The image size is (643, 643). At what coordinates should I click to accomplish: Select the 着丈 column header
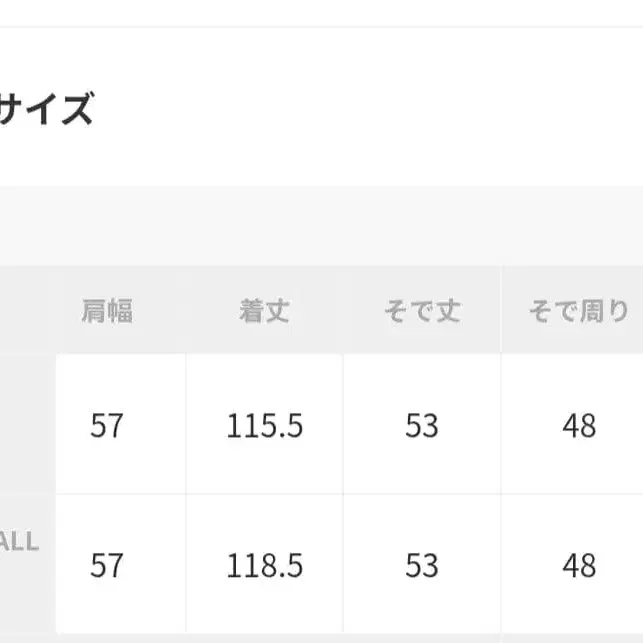[264, 311]
